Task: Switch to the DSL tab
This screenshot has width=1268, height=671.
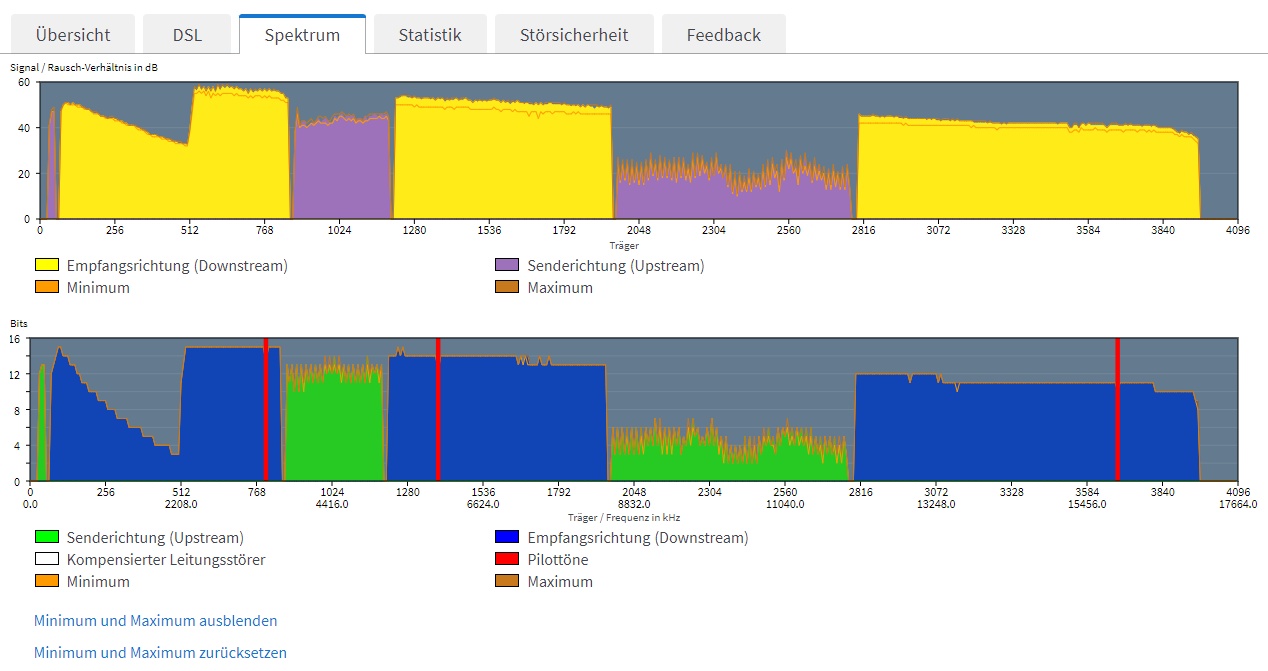Action: coord(187,34)
